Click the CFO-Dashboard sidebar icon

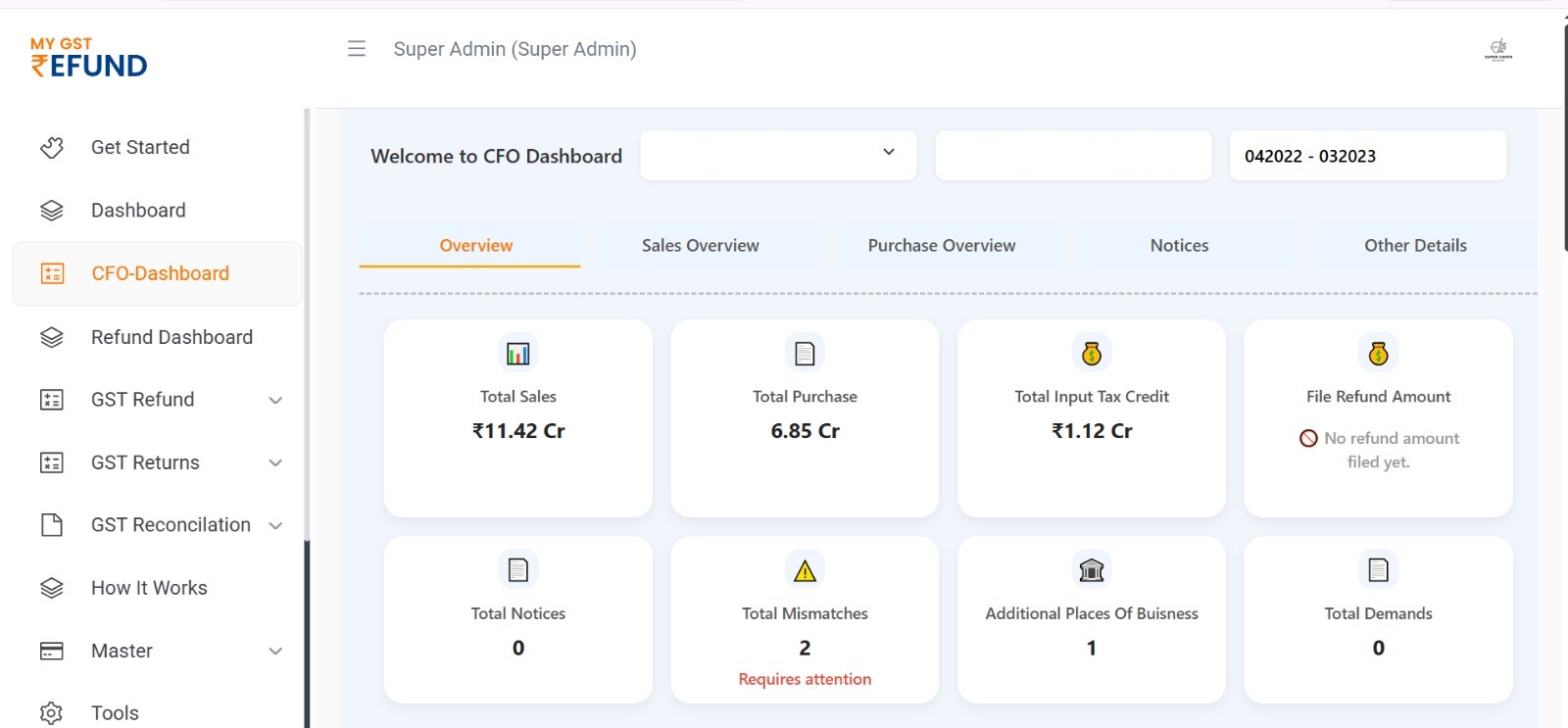pyautogui.click(x=52, y=273)
